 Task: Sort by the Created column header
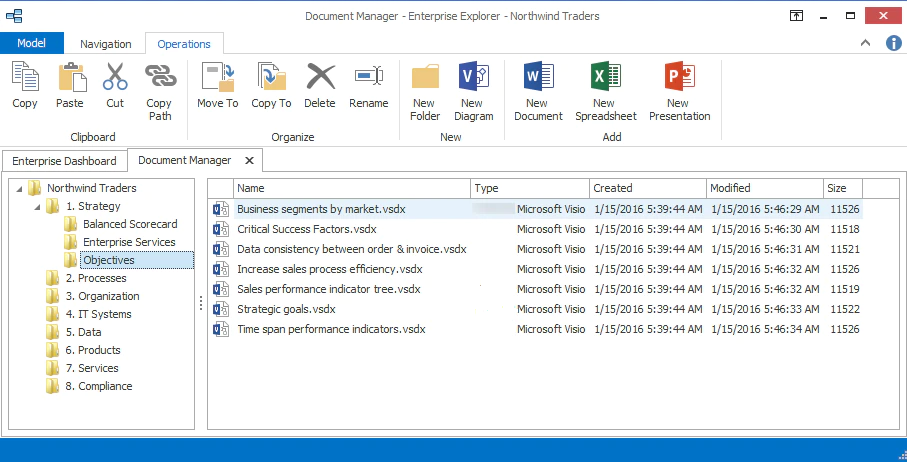click(x=648, y=188)
